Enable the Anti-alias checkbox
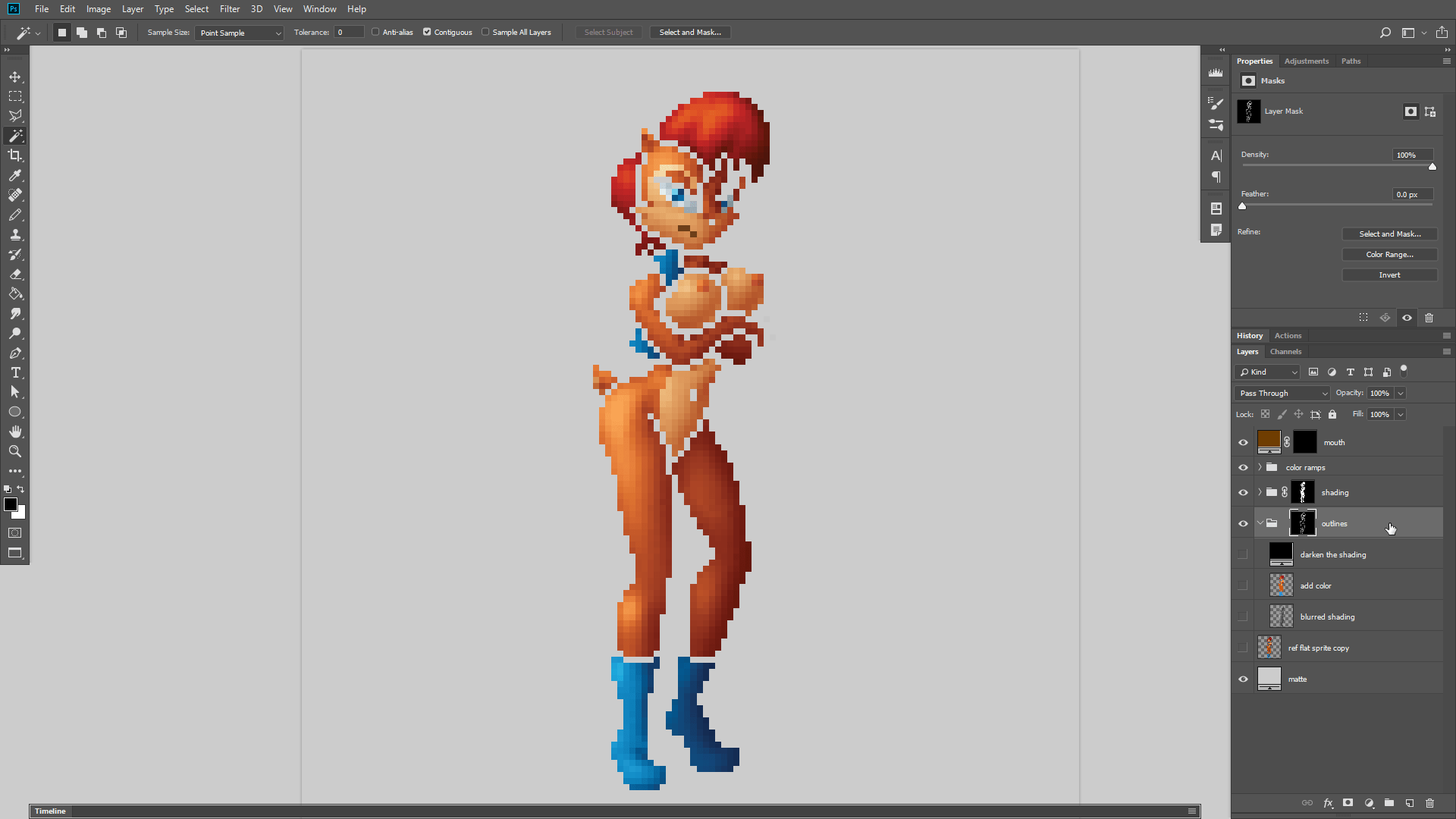Screen dimensions: 1456x819 click(x=375, y=32)
